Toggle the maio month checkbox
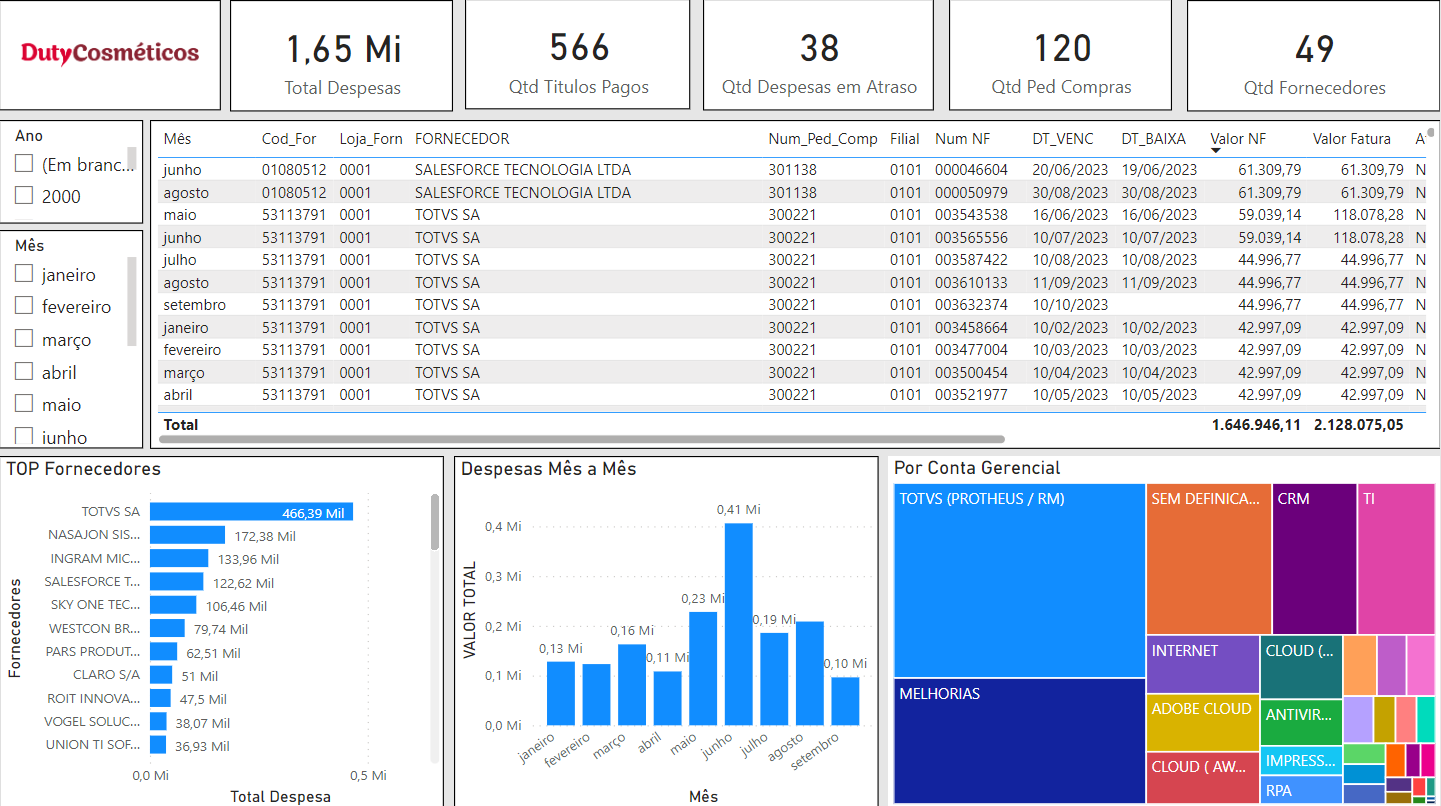1441x806 pixels. click(24, 404)
